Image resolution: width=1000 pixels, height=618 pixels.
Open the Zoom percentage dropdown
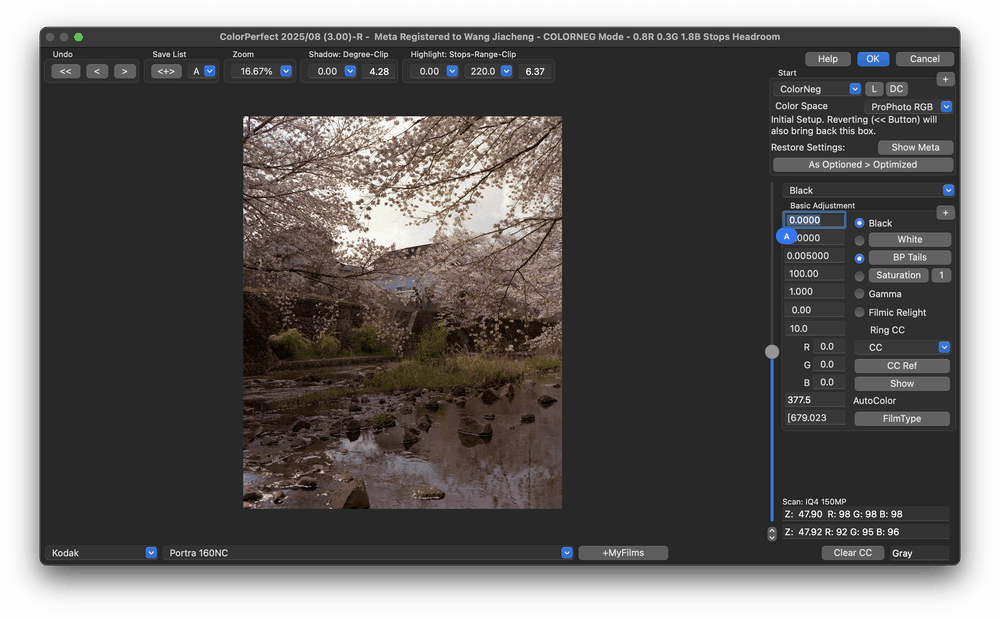[286, 71]
